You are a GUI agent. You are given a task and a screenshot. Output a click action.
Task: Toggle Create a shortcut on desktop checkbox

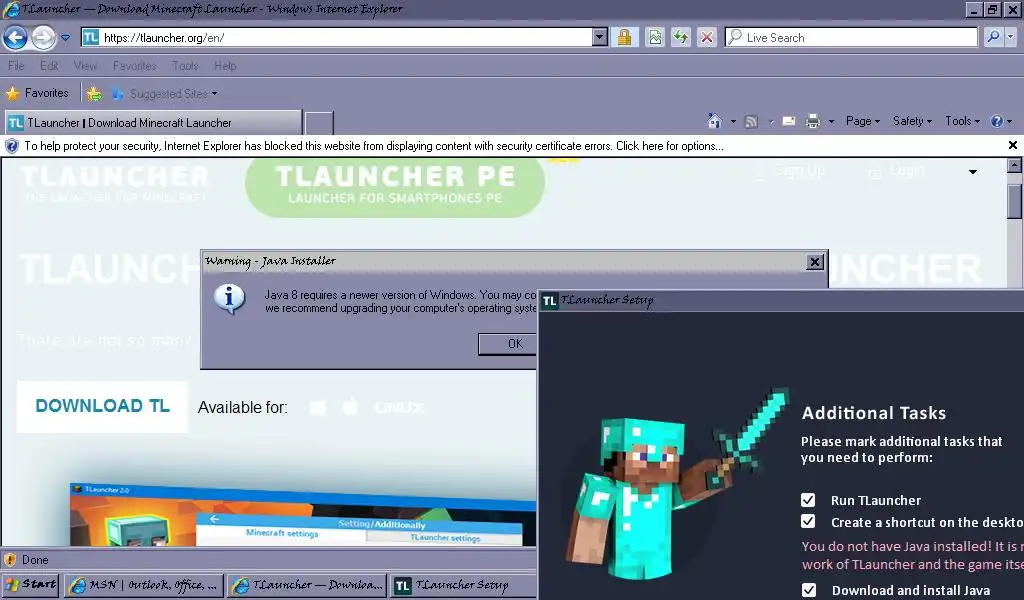[808, 521]
